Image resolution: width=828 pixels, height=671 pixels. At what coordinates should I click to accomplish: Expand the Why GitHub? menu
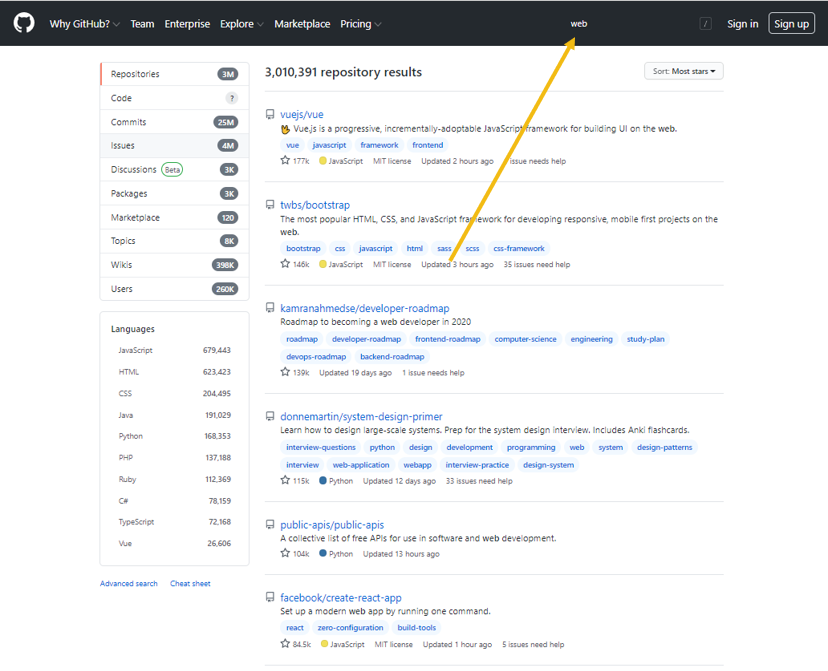(80, 23)
